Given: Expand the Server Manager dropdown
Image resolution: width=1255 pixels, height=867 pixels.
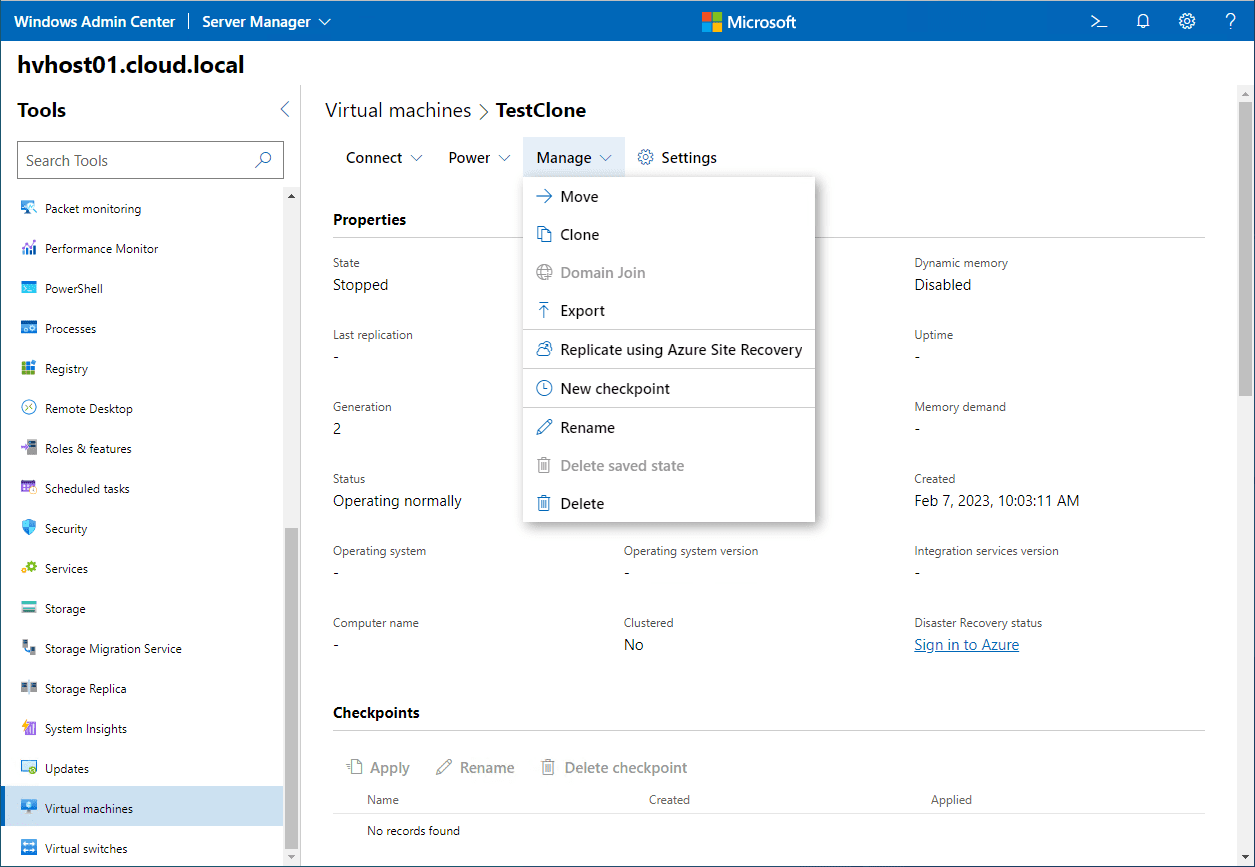Looking at the screenshot, I should tap(266, 21).
